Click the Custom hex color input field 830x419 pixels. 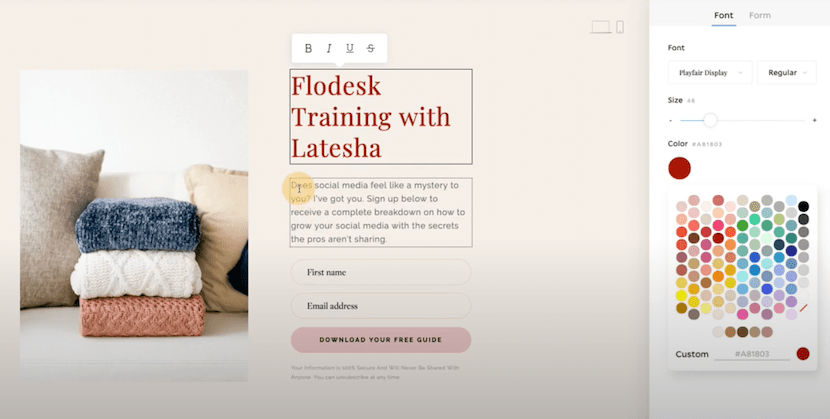(750, 354)
